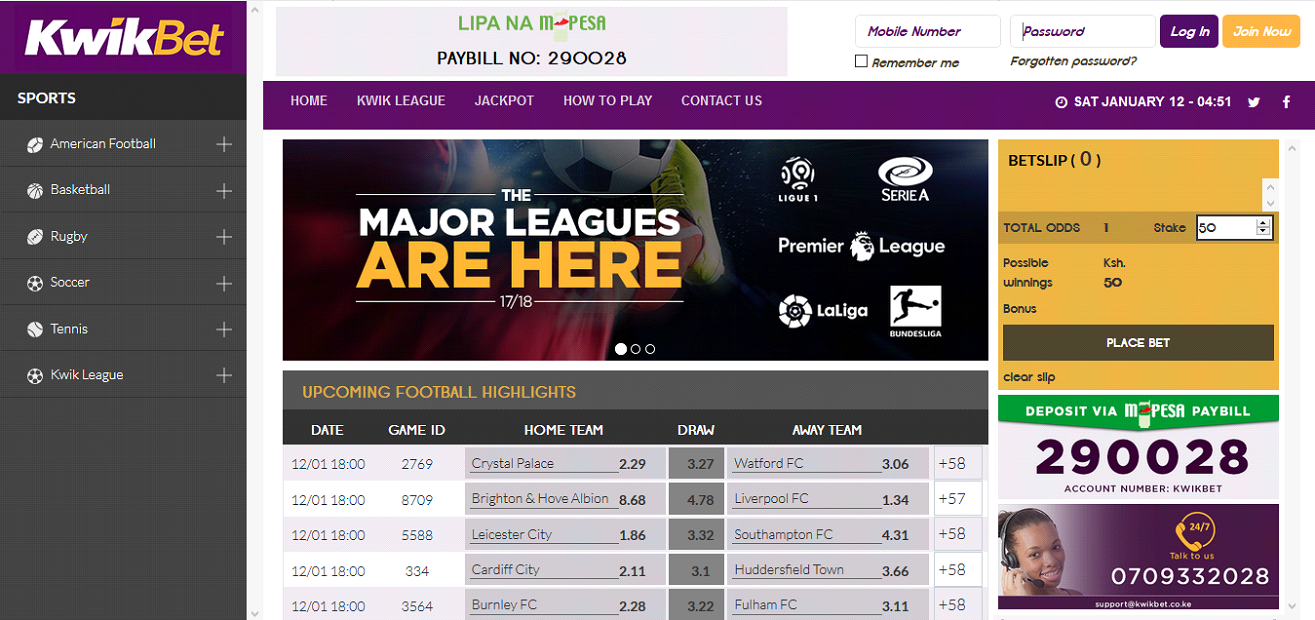The height and width of the screenshot is (620, 1315).
Task: Click the Rugby ball icon
Action: click(x=34, y=237)
